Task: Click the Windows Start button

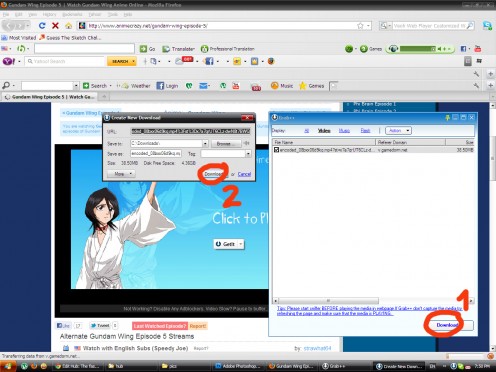Action: click(x=8, y=366)
